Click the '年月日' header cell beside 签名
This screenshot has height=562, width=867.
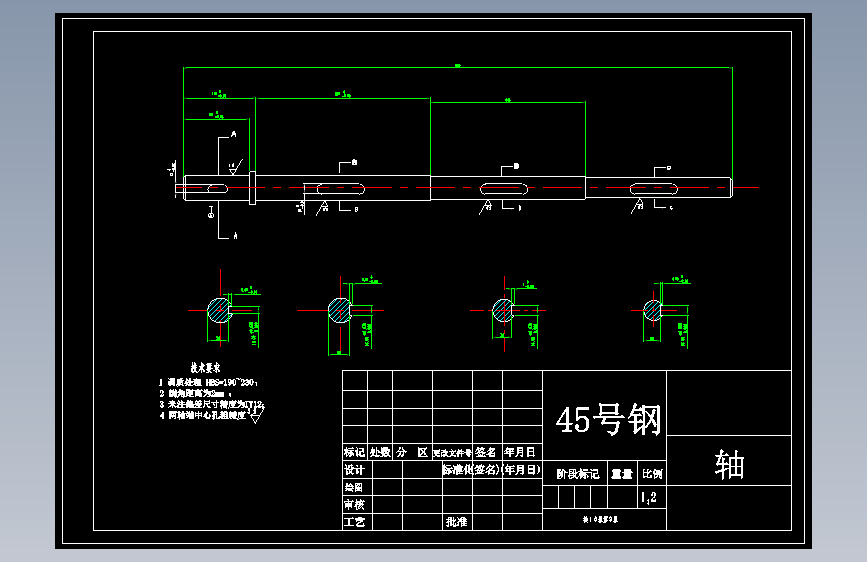[520, 452]
